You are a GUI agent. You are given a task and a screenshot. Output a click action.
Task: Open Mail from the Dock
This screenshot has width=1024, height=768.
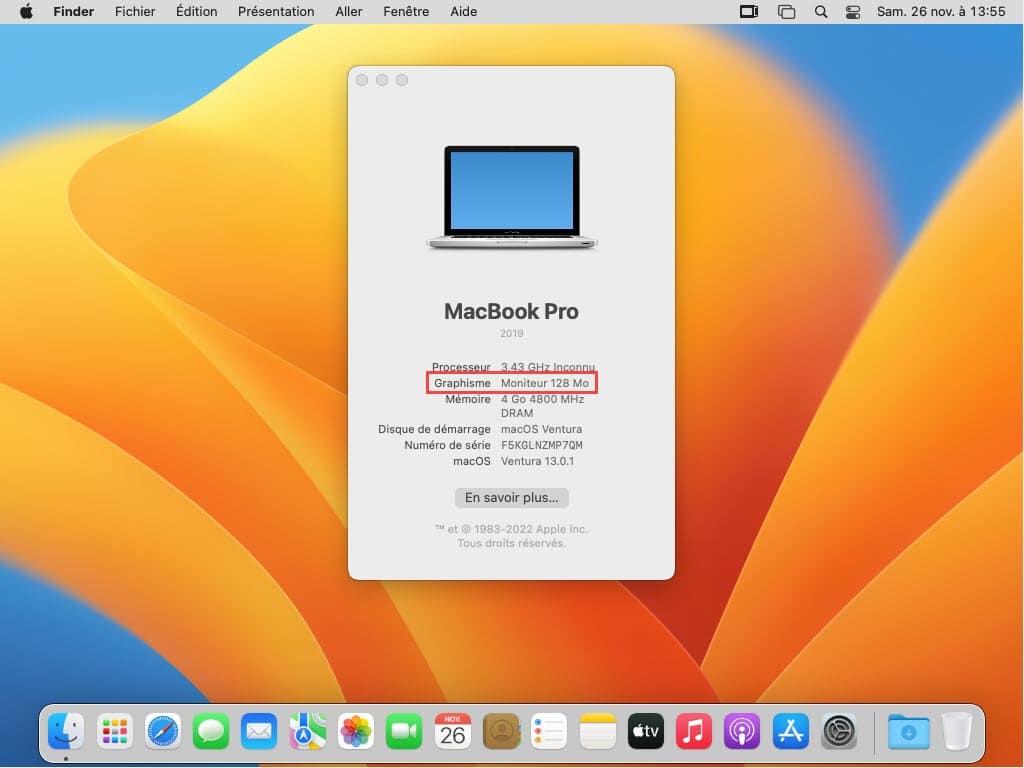[x=259, y=731]
